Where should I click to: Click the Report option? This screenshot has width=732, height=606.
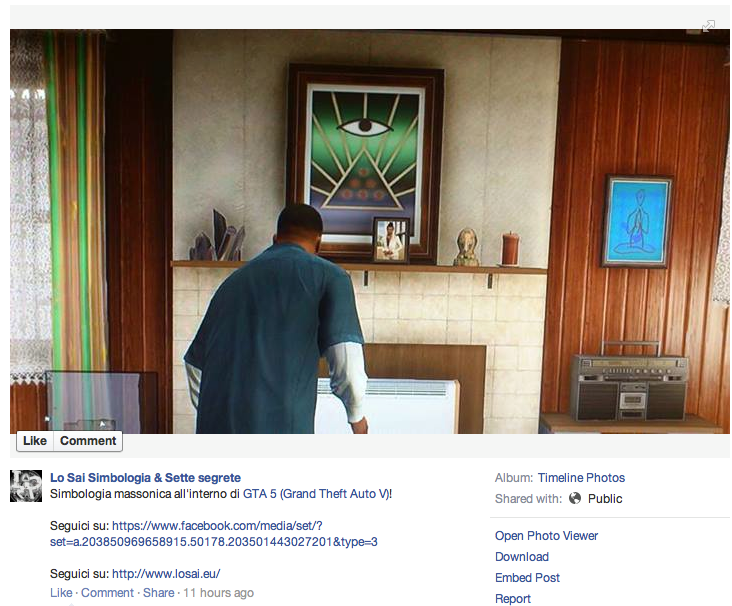coord(513,599)
